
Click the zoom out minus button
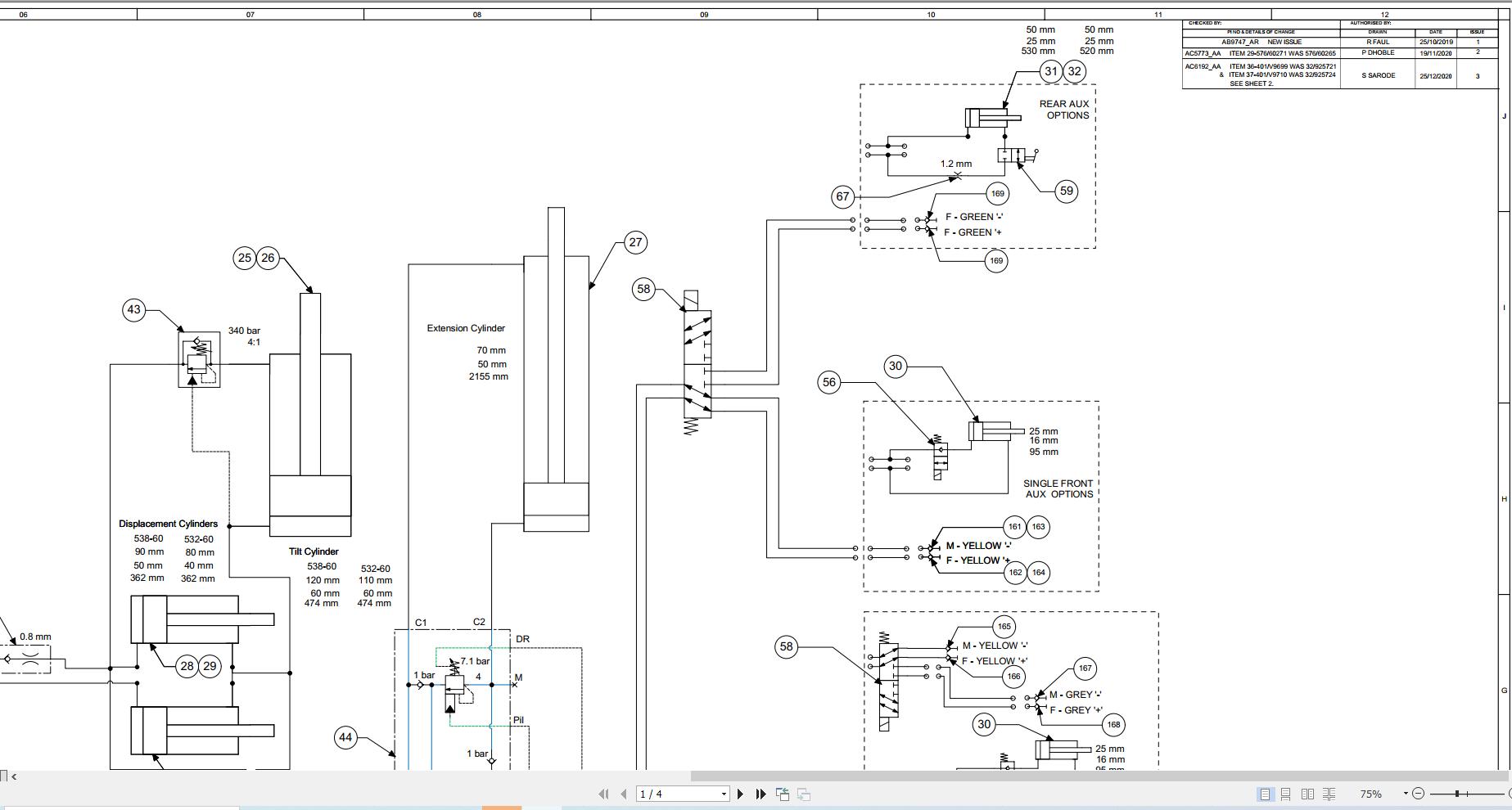point(1419,794)
